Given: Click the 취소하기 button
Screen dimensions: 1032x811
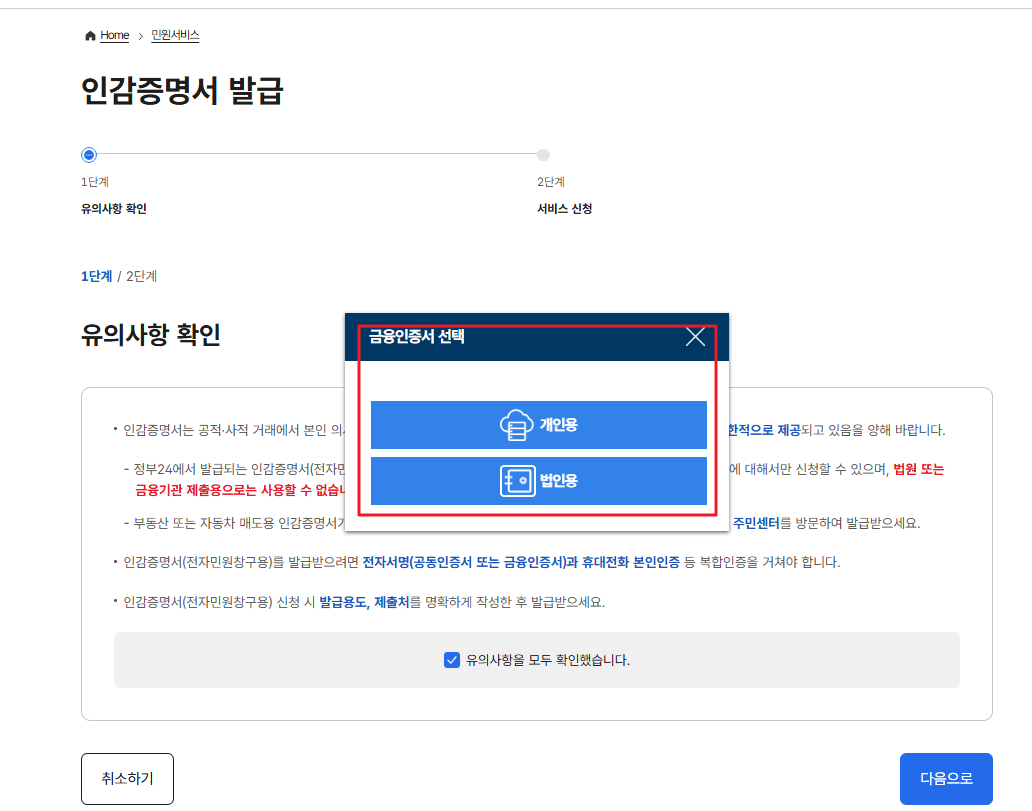Looking at the screenshot, I should point(127,778).
